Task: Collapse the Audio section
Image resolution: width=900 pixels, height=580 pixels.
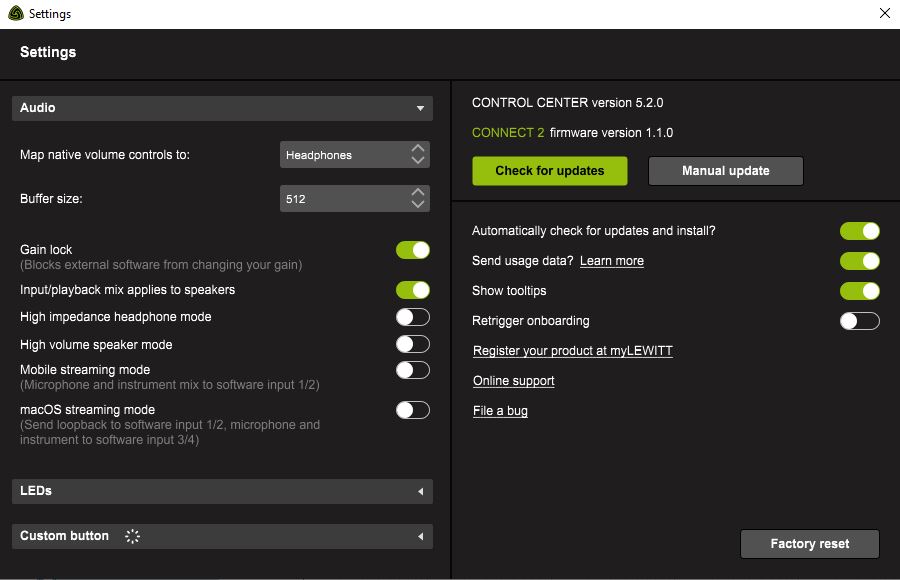Action: 421,108
